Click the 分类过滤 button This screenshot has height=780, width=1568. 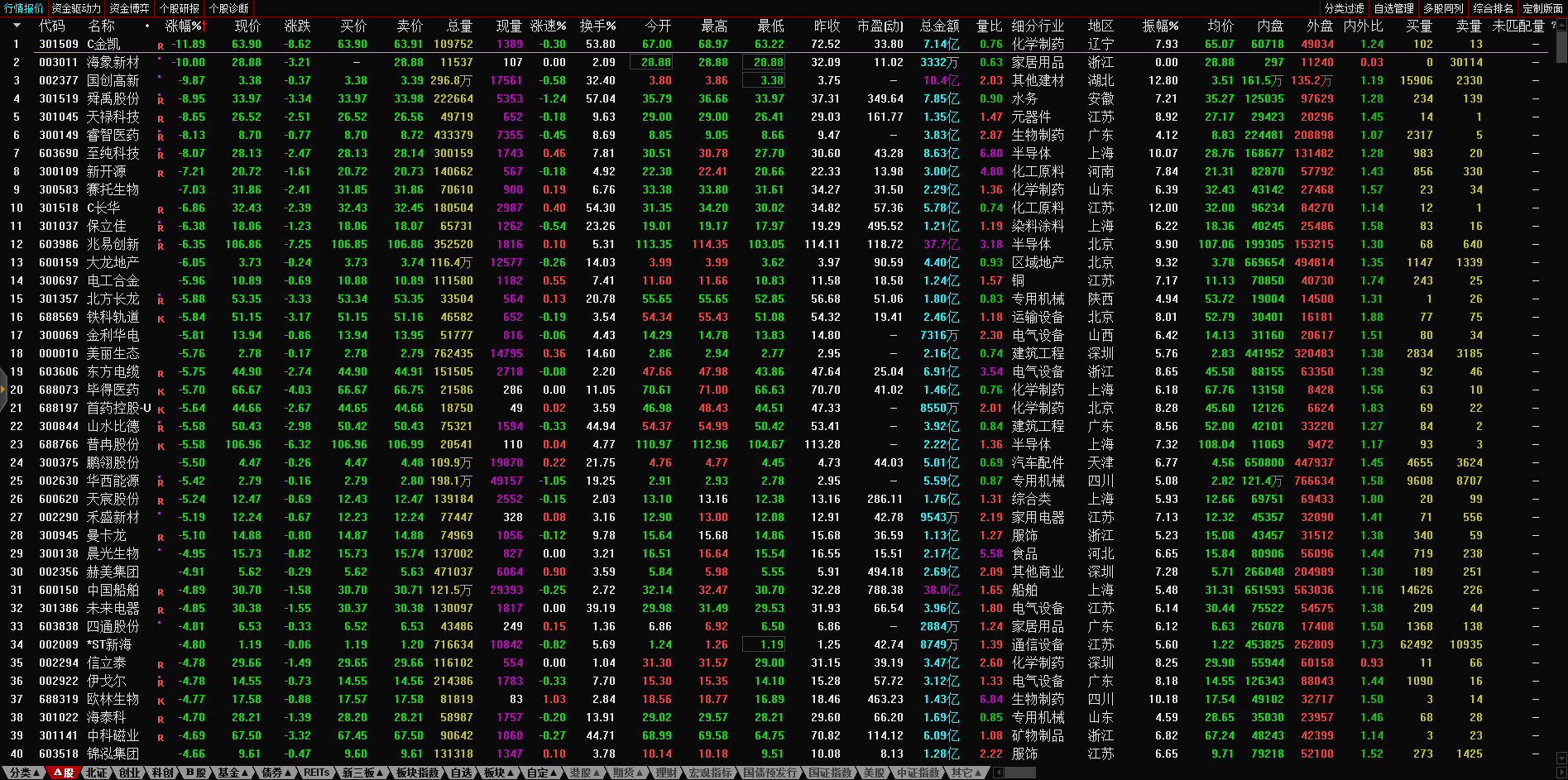click(x=1344, y=8)
